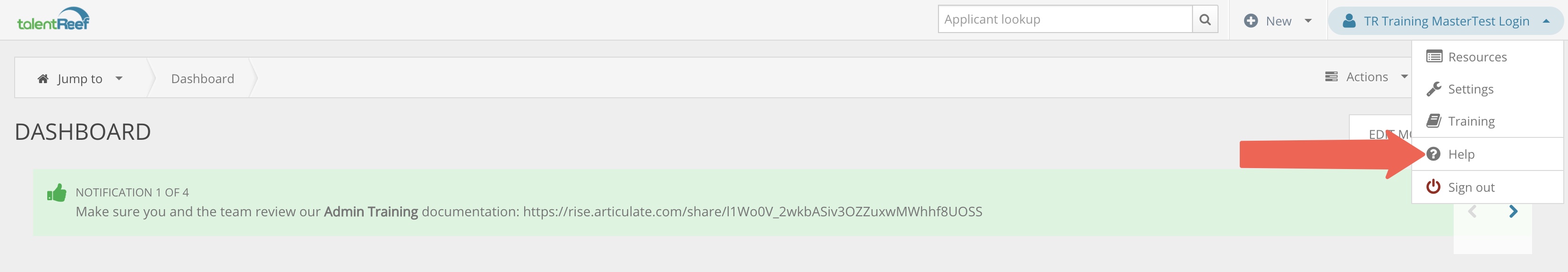Expand the New dropdown arrow

[1307, 21]
